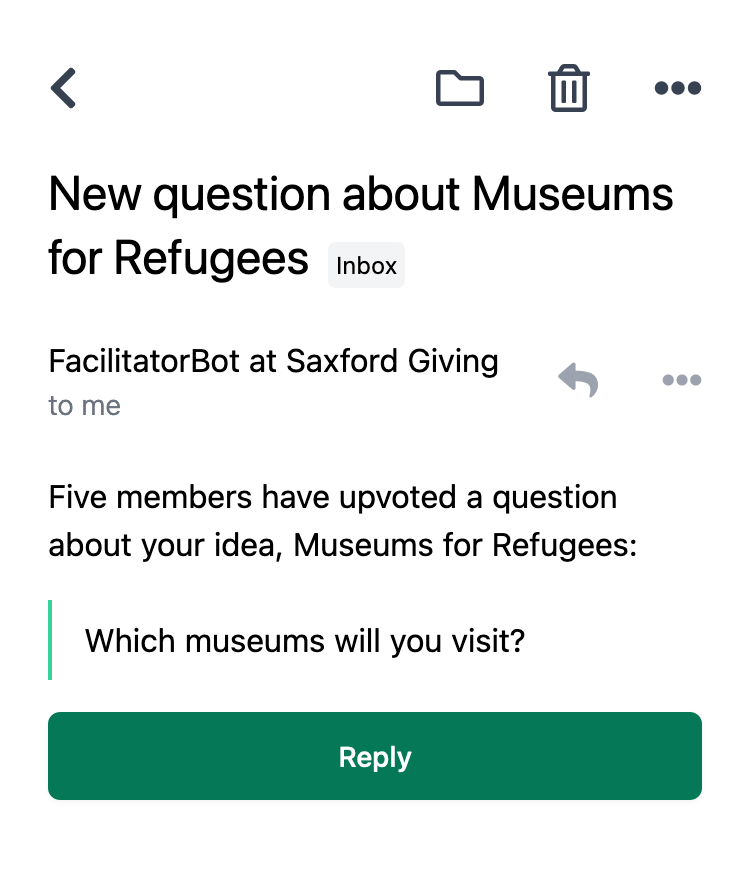Expand recipient details via "to me"
Viewport: 750px width, 879px height.
[85, 405]
